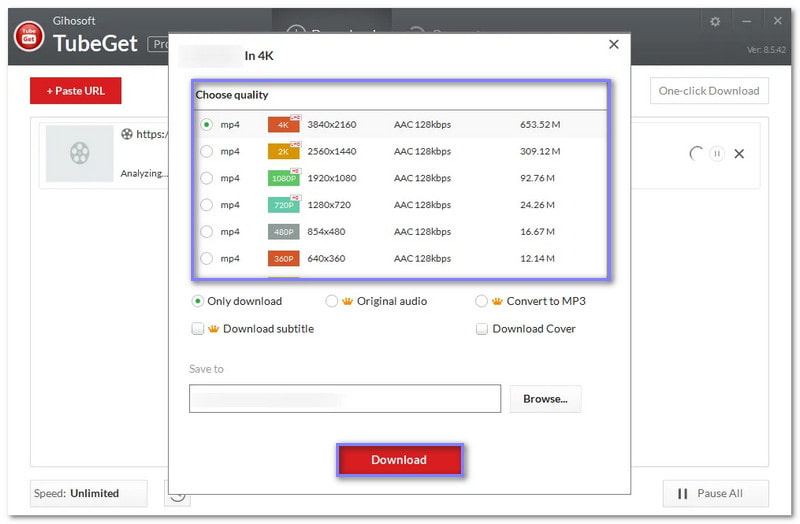The image size is (800, 524).
Task: Close the quality selection dialog
Action: tap(613, 44)
